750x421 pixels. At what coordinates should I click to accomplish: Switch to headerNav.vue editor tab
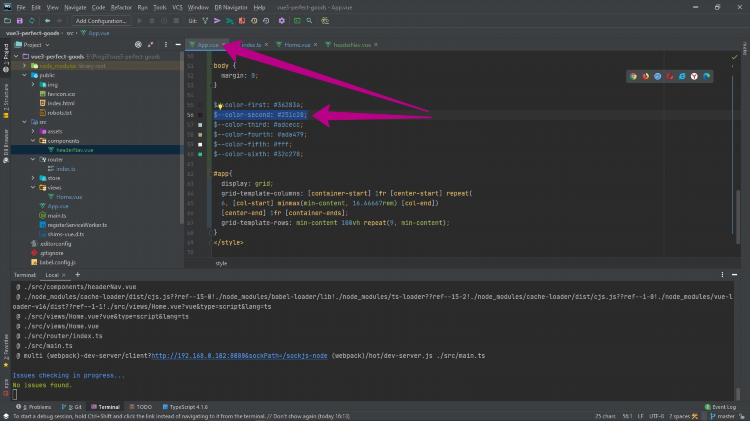[x=352, y=45]
